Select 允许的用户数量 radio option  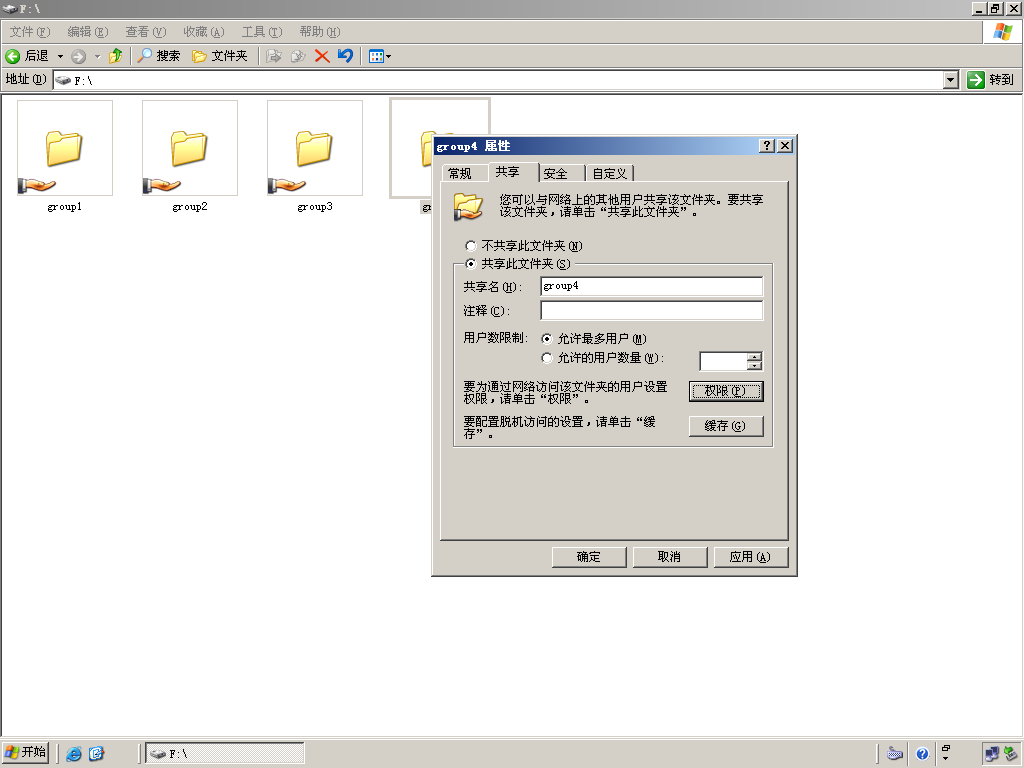(x=603, y=358)
